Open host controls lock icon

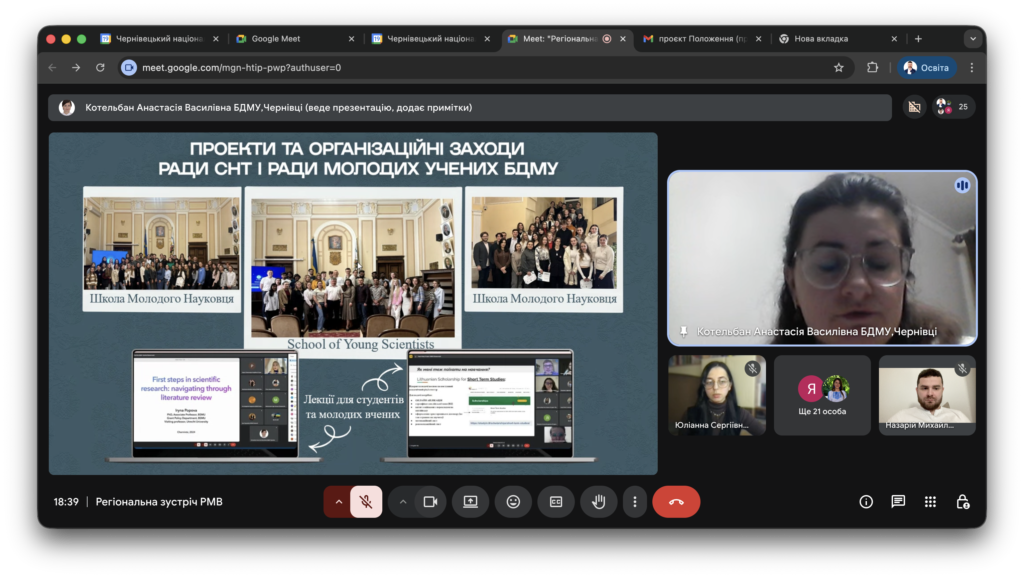pyautogui.click(x=962, y=502)
